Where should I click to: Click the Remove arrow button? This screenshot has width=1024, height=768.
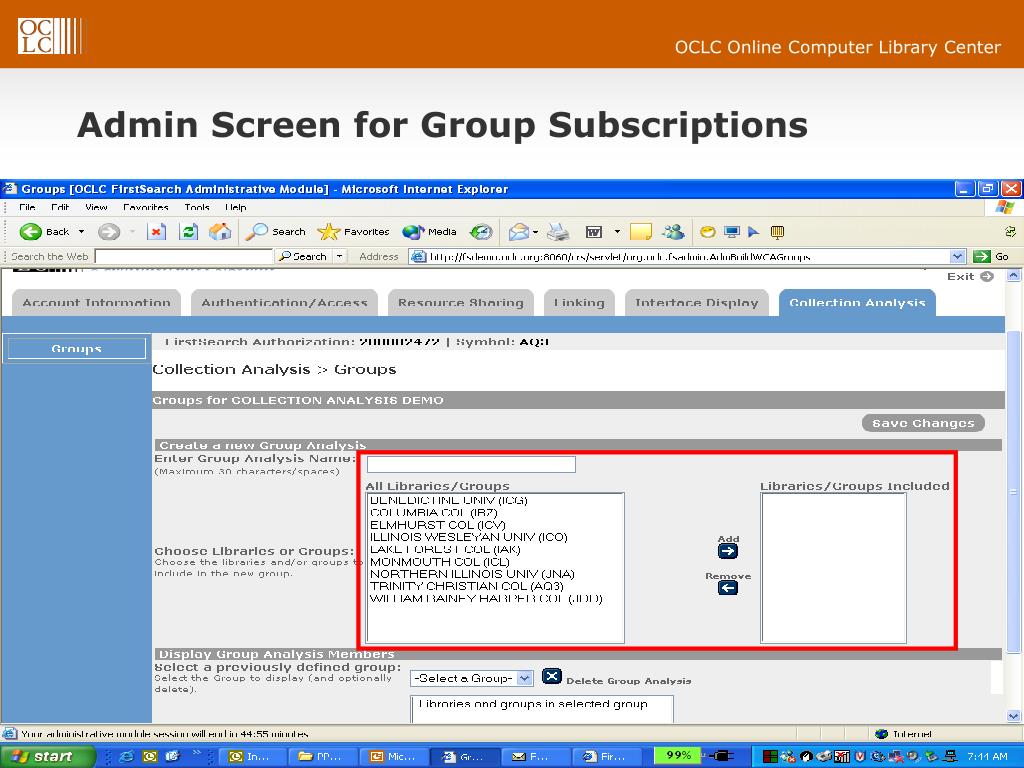728,588
